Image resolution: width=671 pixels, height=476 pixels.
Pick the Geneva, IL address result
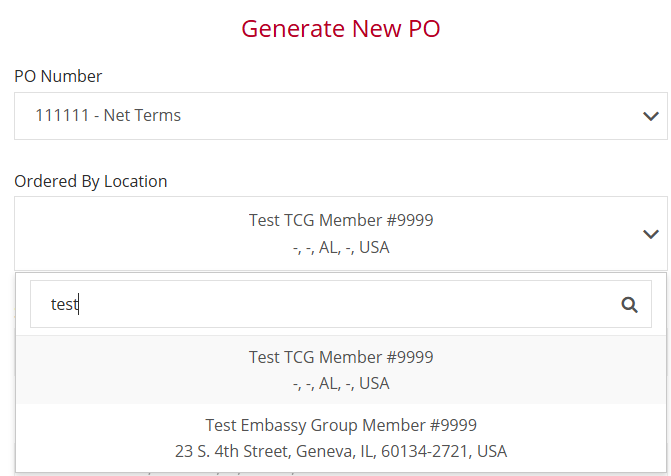[341, 451]
